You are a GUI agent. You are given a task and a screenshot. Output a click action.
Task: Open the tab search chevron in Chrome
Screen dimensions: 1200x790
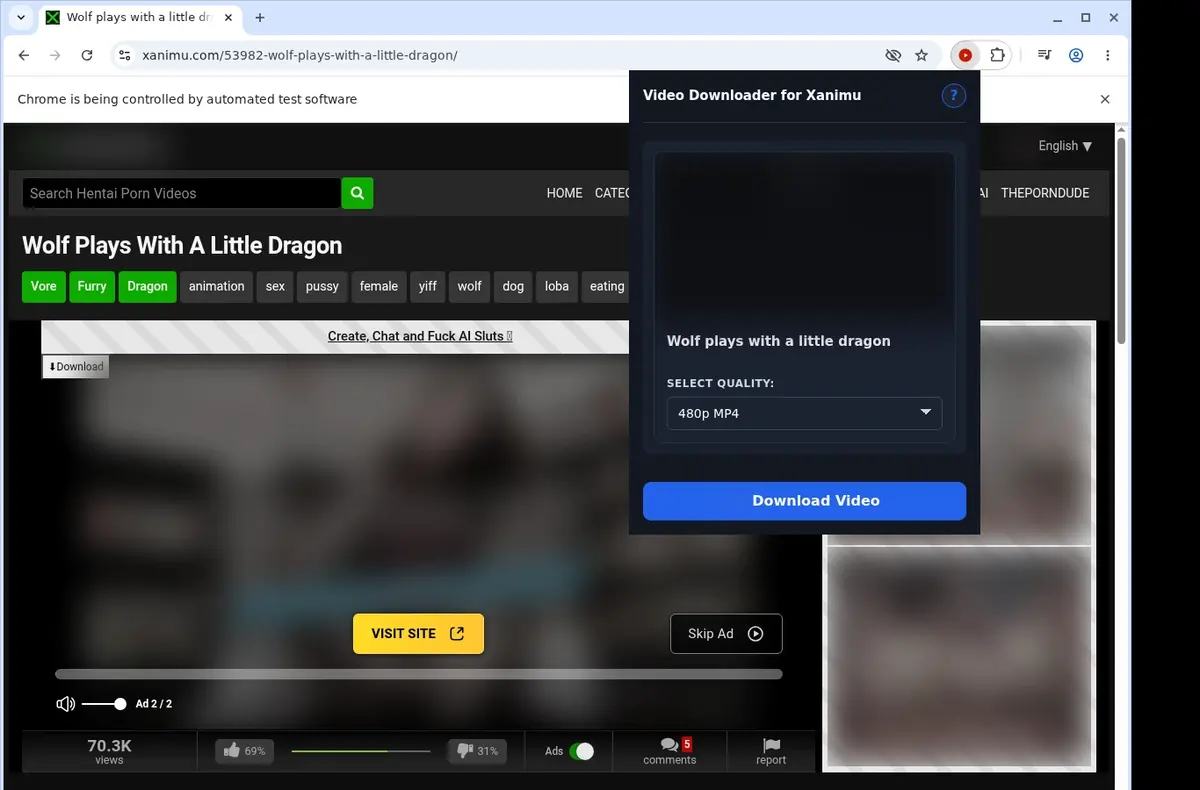(21, 17)
